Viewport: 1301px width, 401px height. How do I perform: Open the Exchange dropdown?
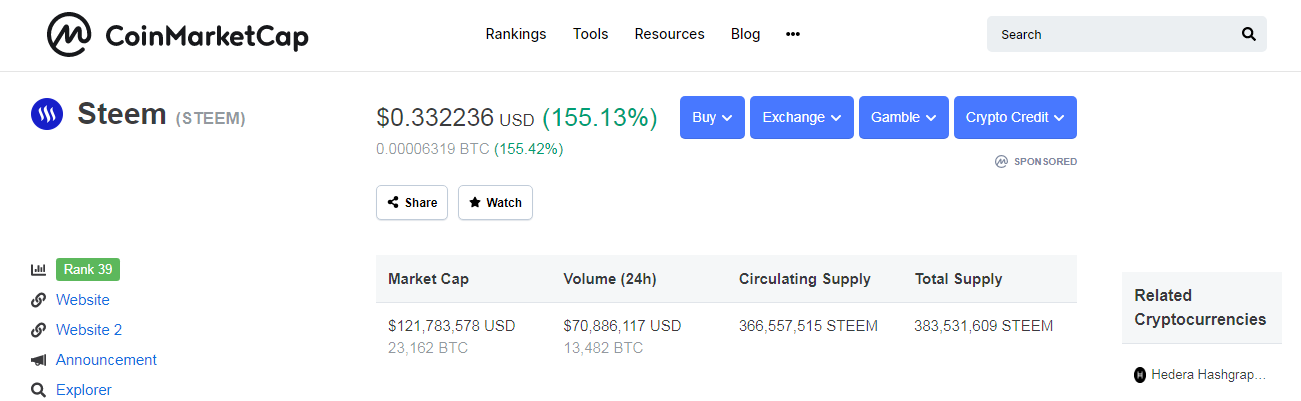pyautogui.click(x=801, y=117)
